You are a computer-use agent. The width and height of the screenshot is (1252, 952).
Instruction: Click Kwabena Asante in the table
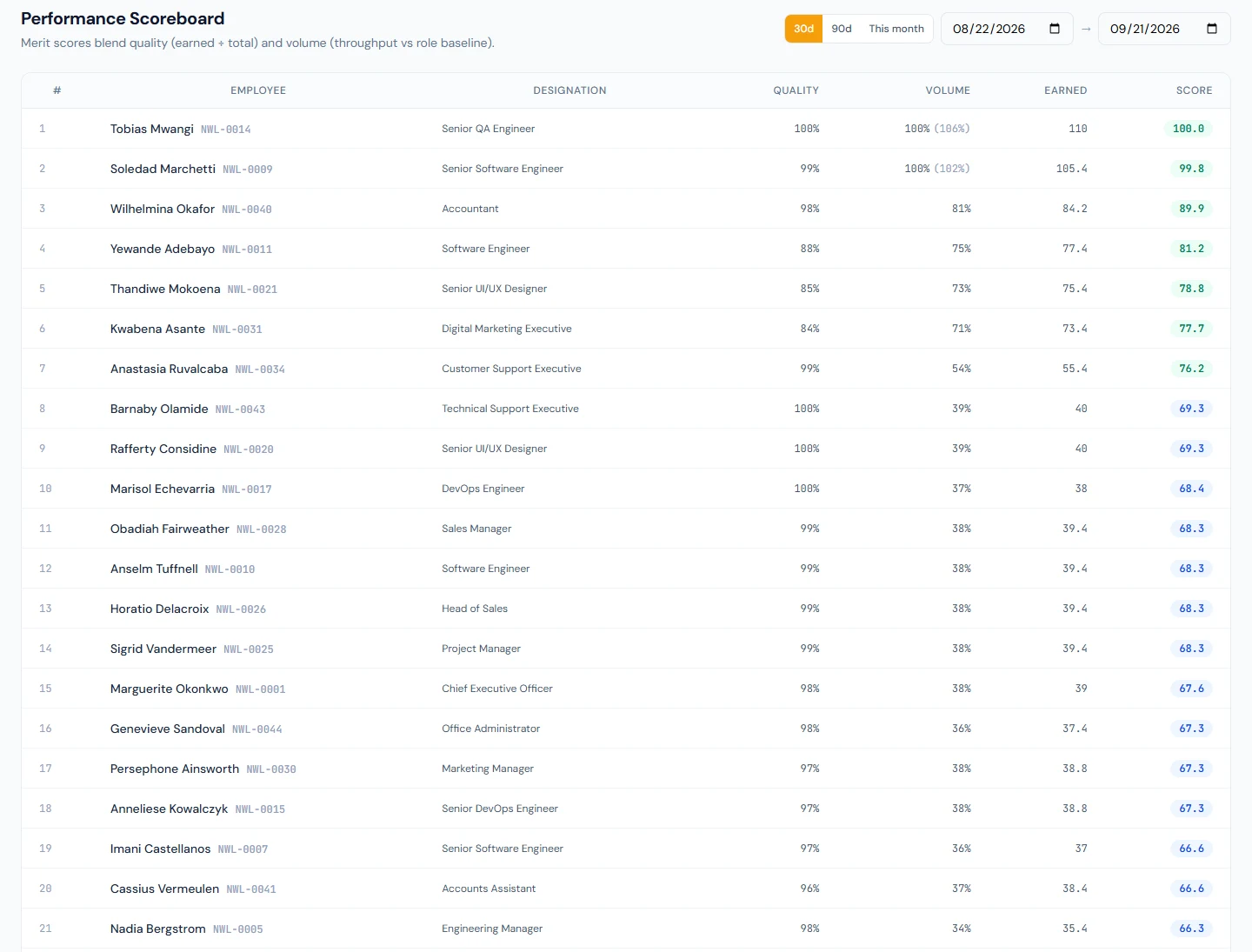click(157, 329)
